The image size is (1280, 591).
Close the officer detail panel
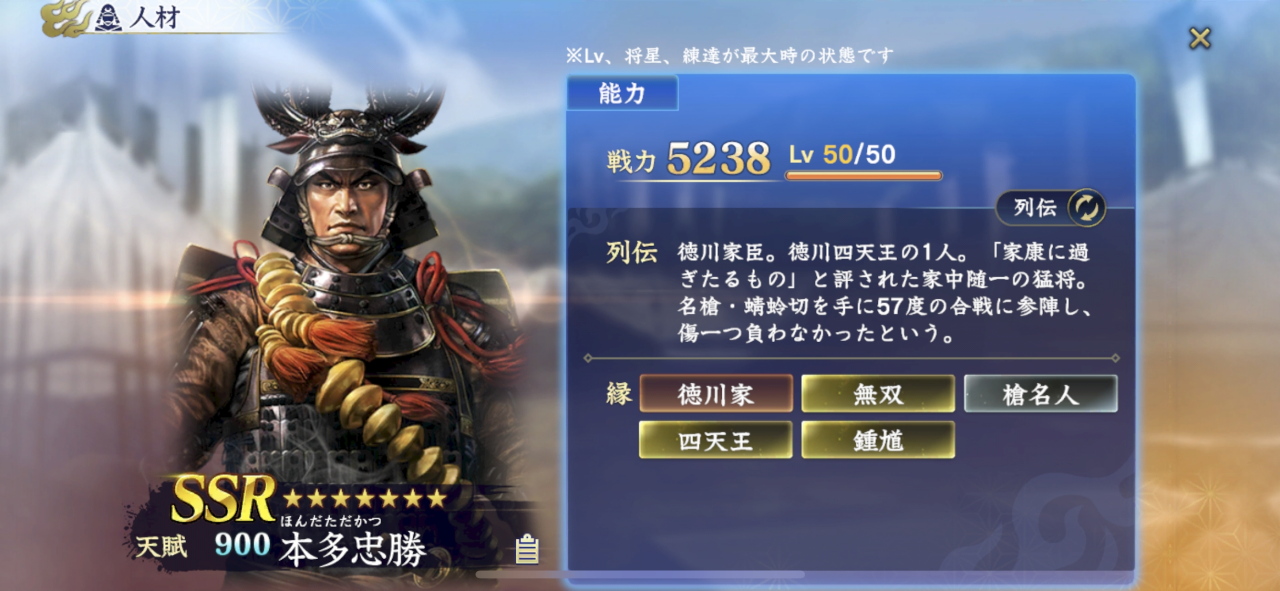(x=1199, y=38)
